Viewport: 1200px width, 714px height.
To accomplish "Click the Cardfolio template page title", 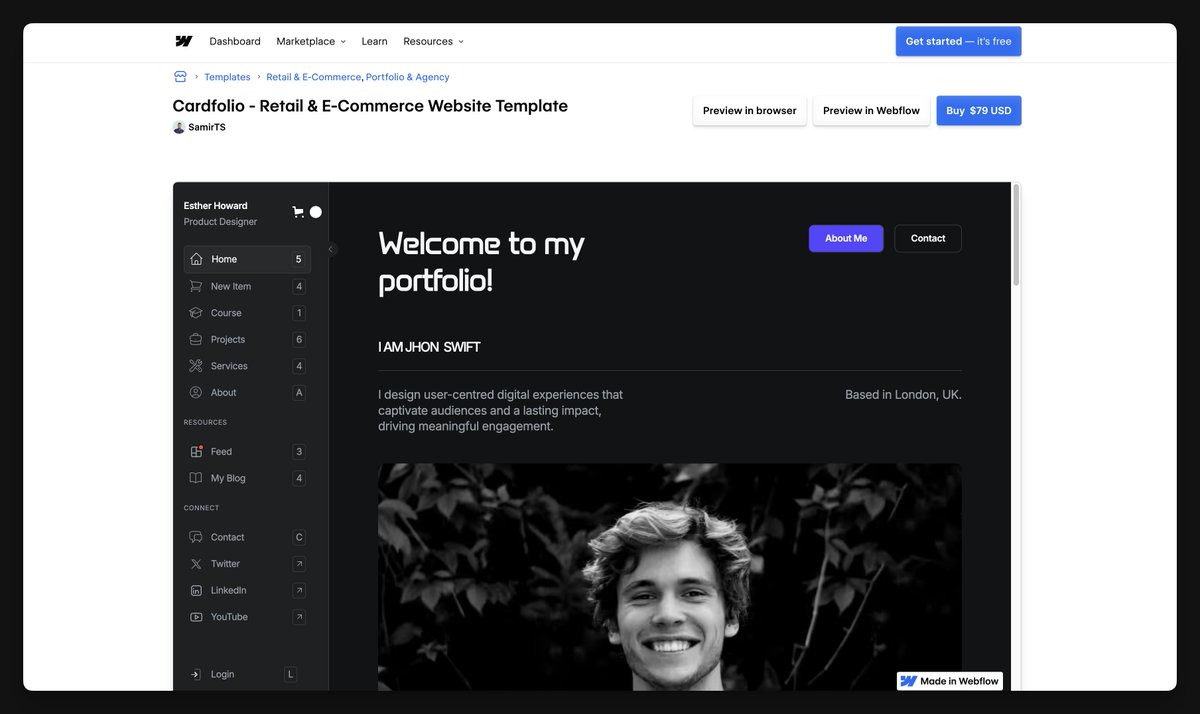I will click(370, 106).
